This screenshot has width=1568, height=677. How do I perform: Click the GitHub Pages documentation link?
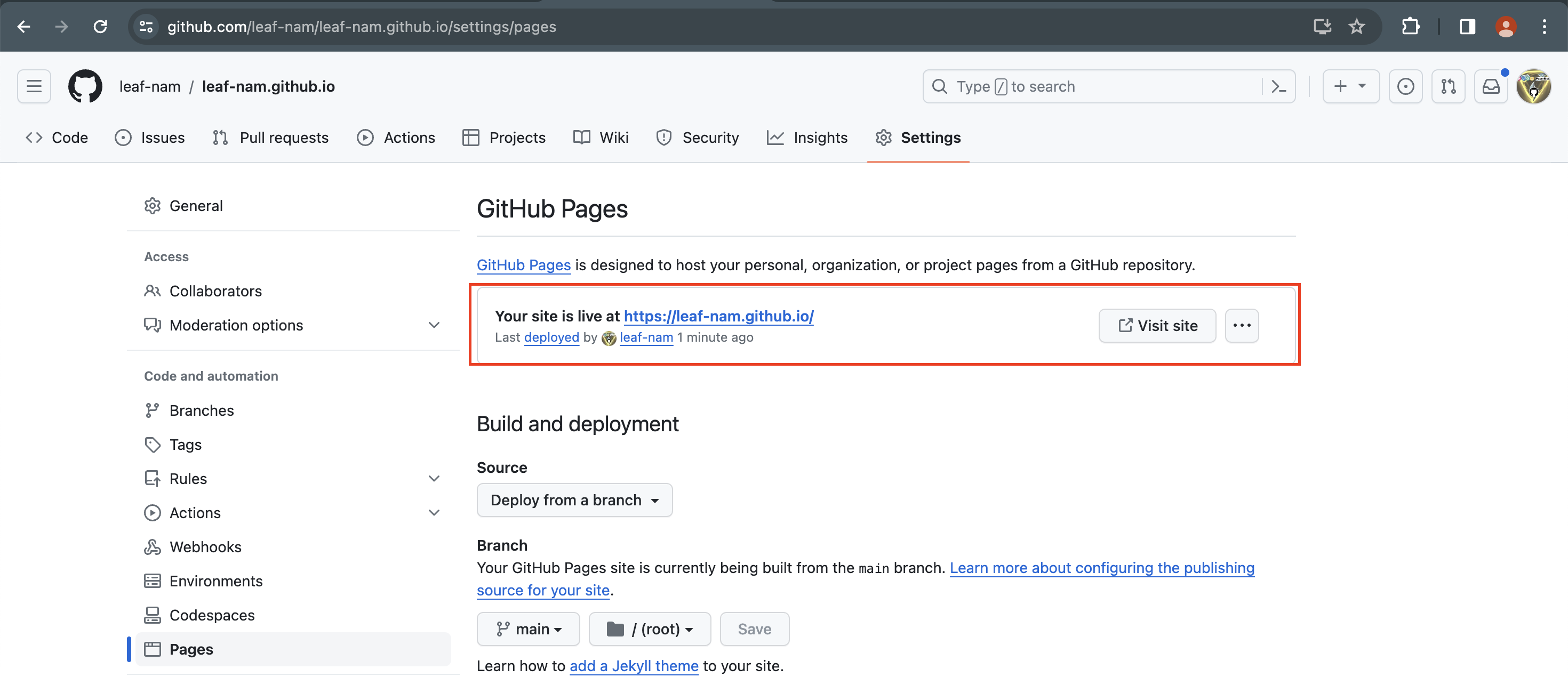tap(524, 265)
